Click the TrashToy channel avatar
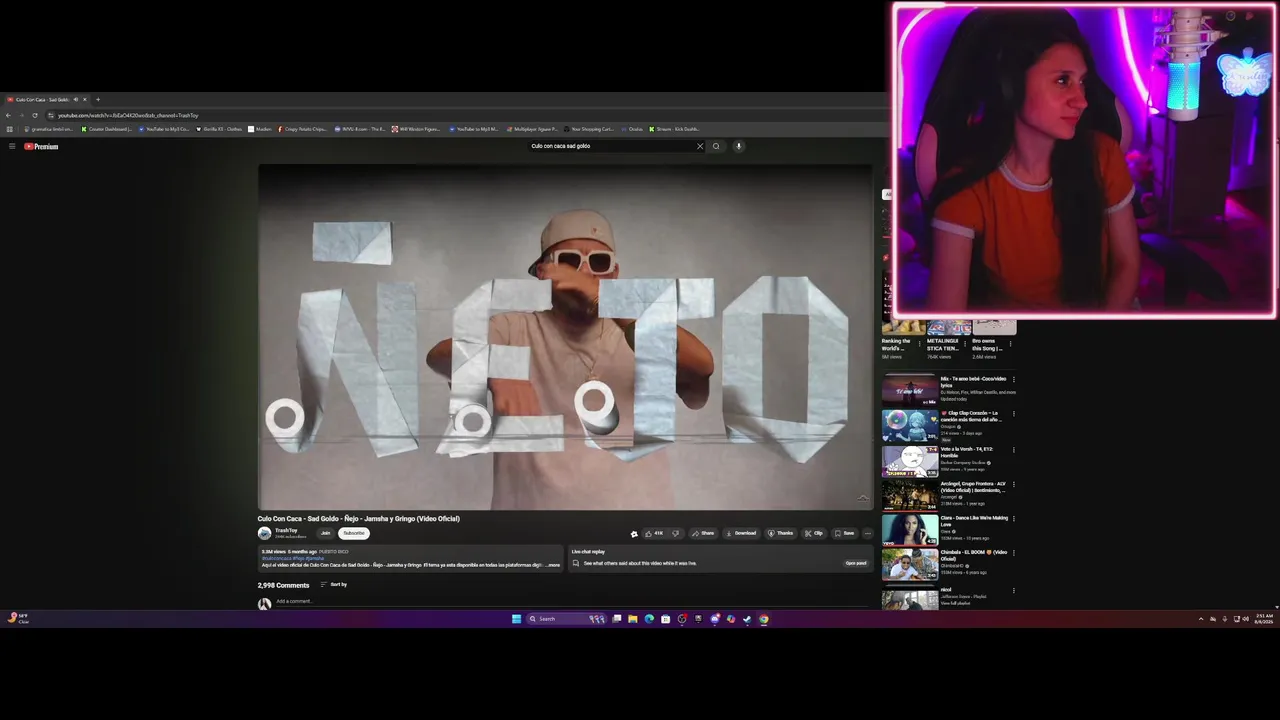 tap(264, 533)
